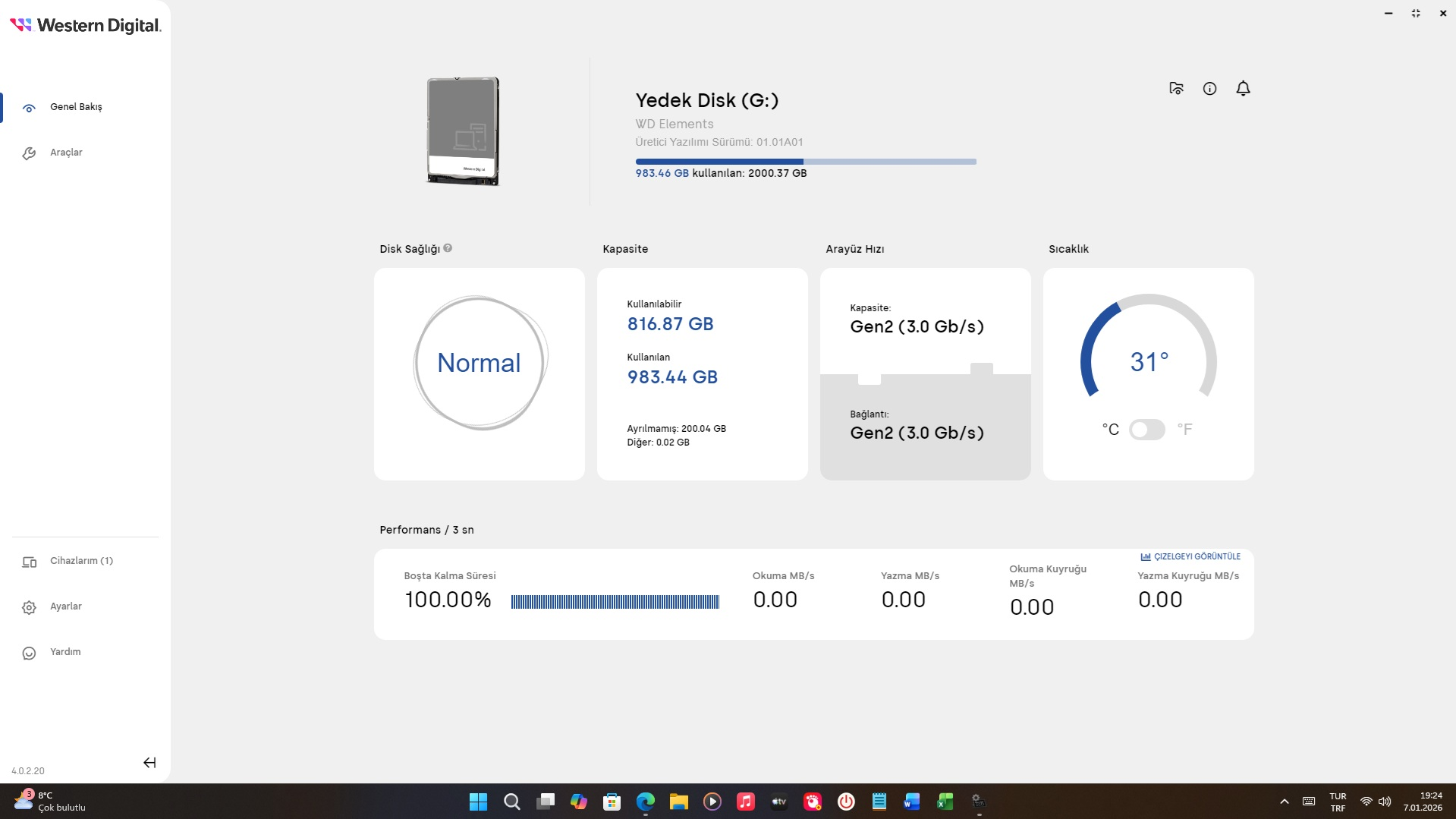Open File Explorer from the taskbar

pyautogui.click(x=678, y=802)
